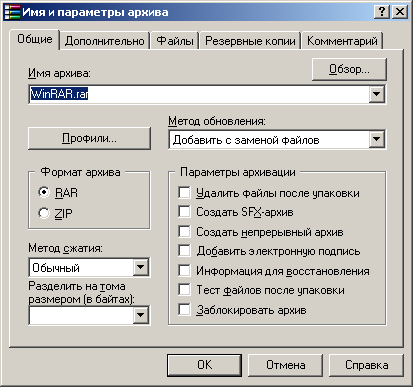The width and height of the screenshot is (413, 387).
Task: Open the Профили... button
Action: tap(89, 138)
